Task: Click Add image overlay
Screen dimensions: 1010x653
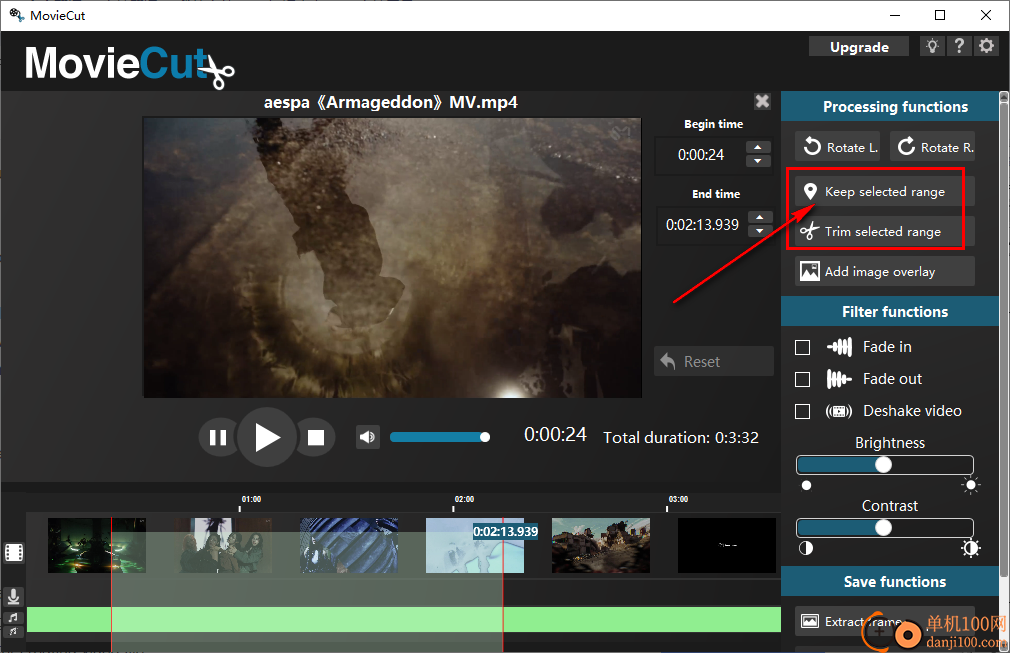Action: tap(884, 271)
